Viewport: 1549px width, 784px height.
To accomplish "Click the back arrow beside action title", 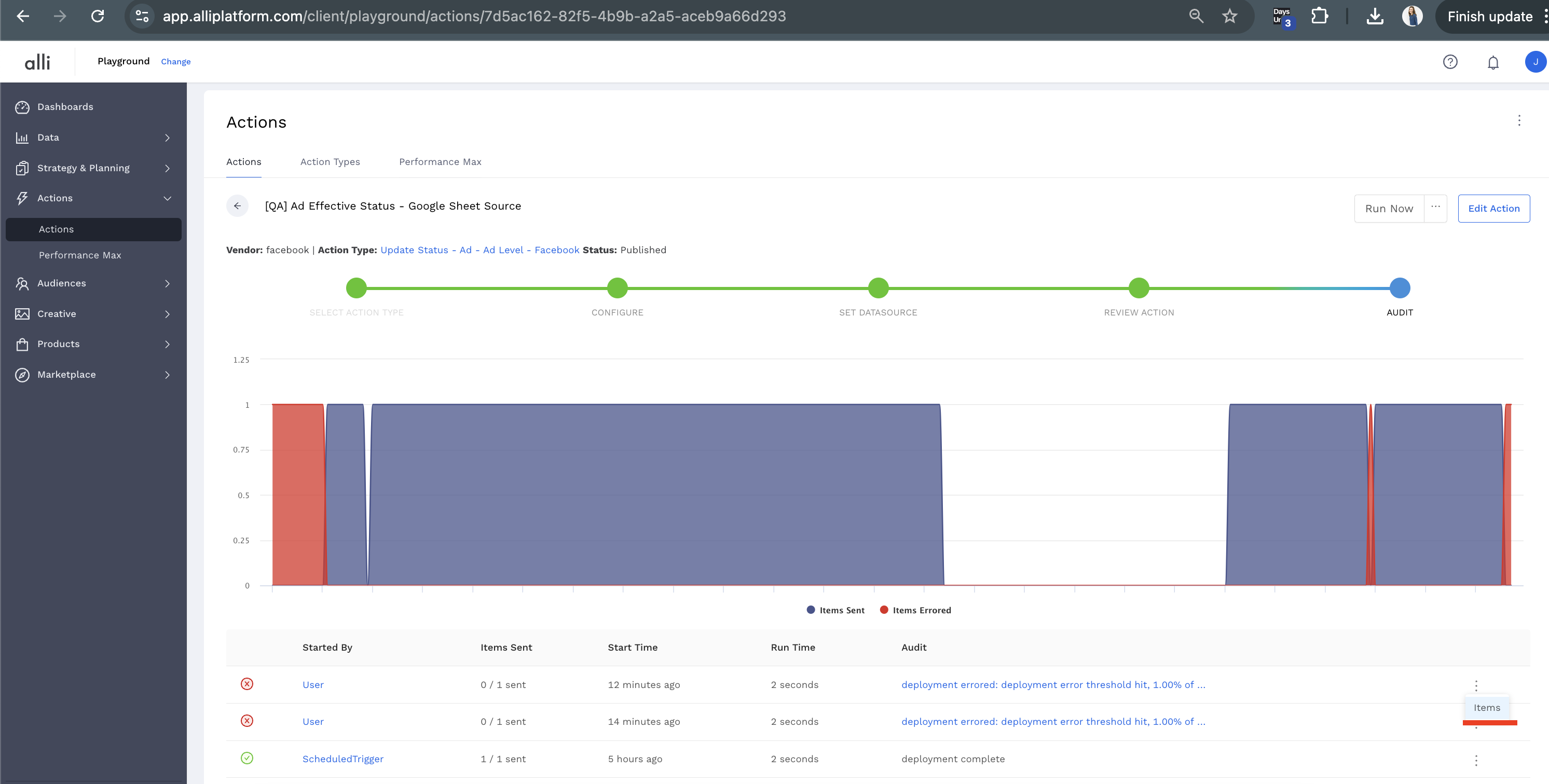I will pos(238,205).
